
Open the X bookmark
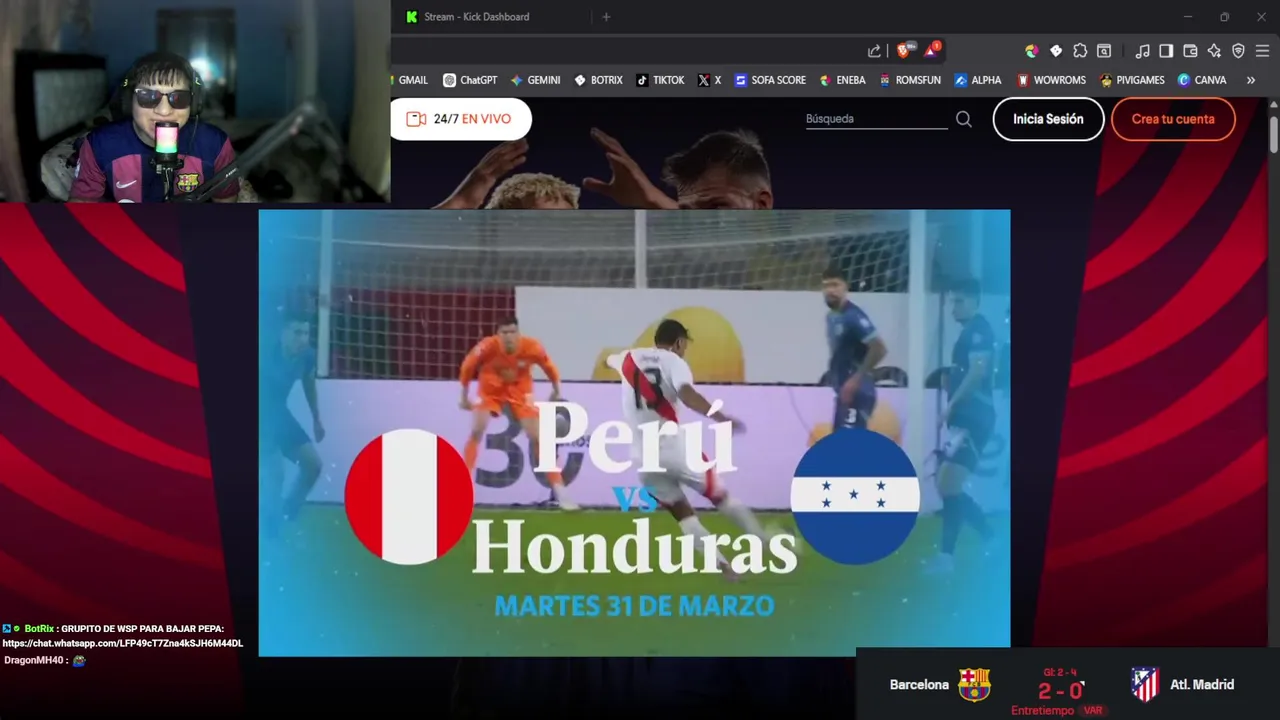tap(709, 80)
